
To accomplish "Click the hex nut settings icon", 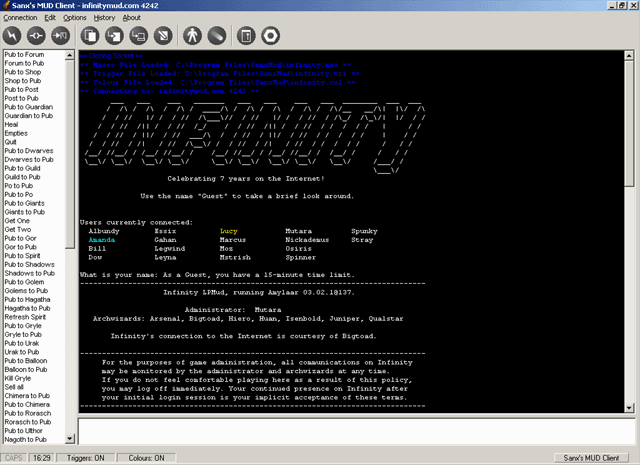I will pos(271,36).
